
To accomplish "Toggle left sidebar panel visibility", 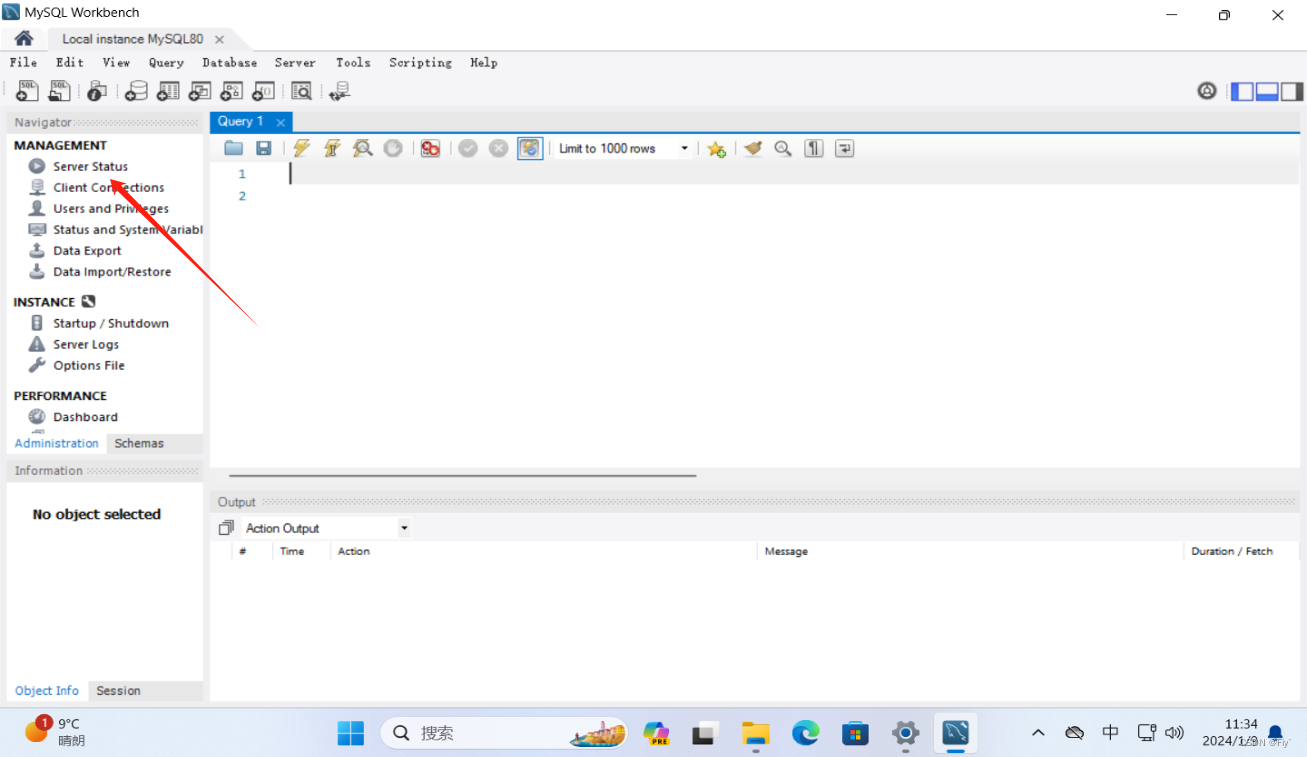I will [1242, 91].
